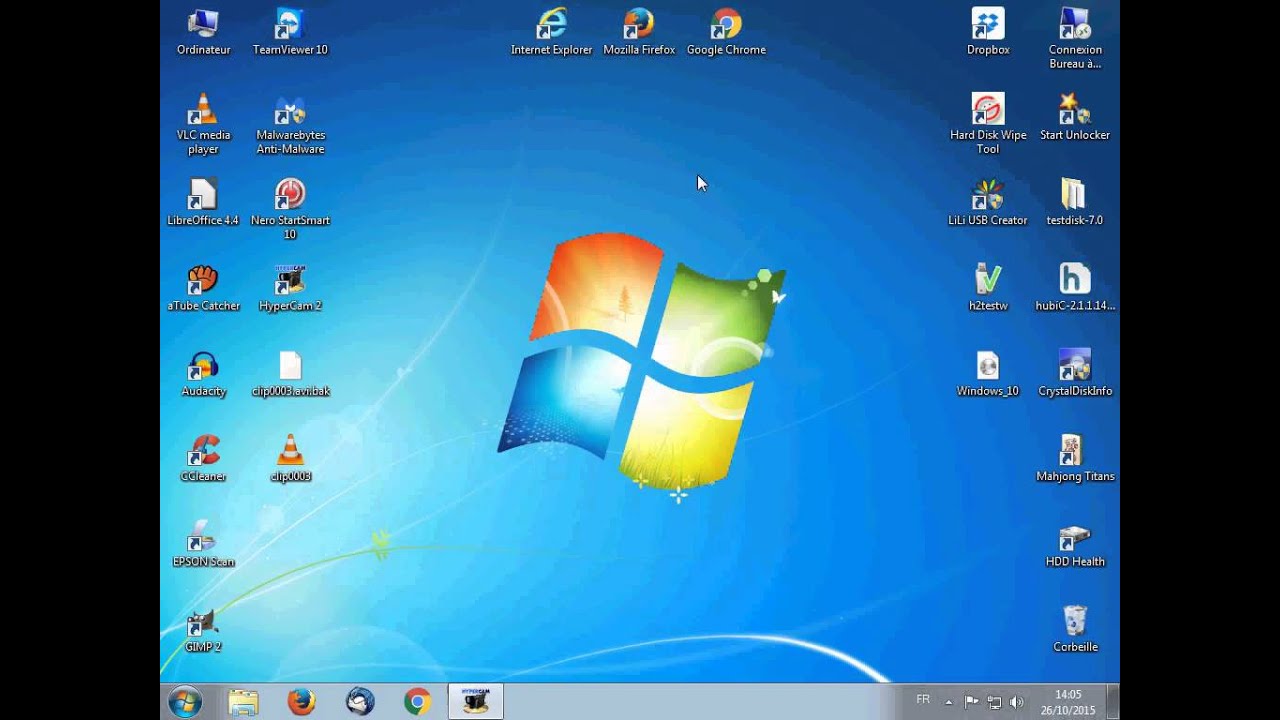Select the EPSON Scan shortcut
The width and height of the screenshot is (1280, 720).
[x=203, y=544]
